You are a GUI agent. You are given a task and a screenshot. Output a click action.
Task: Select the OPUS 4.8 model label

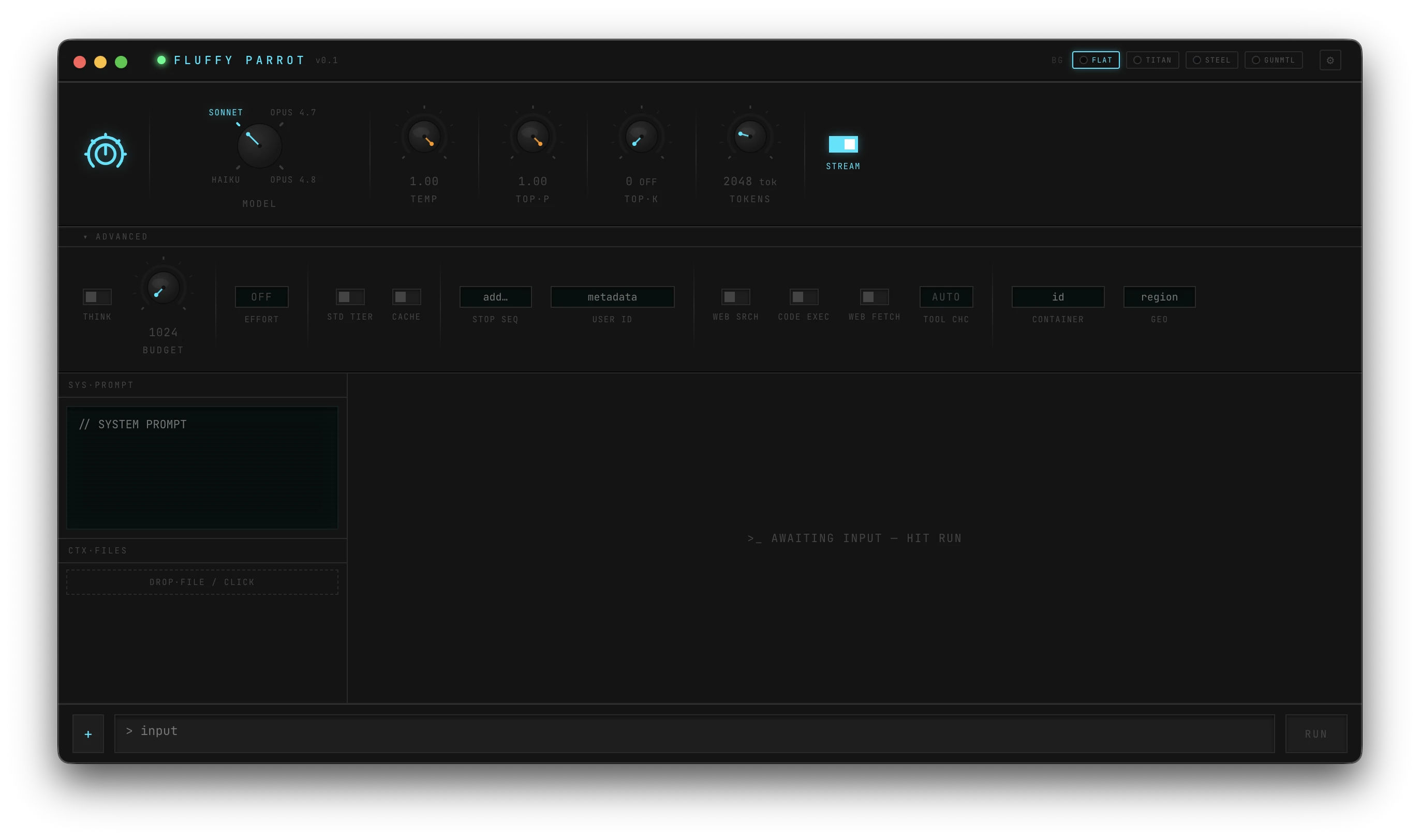click(293, 180)
